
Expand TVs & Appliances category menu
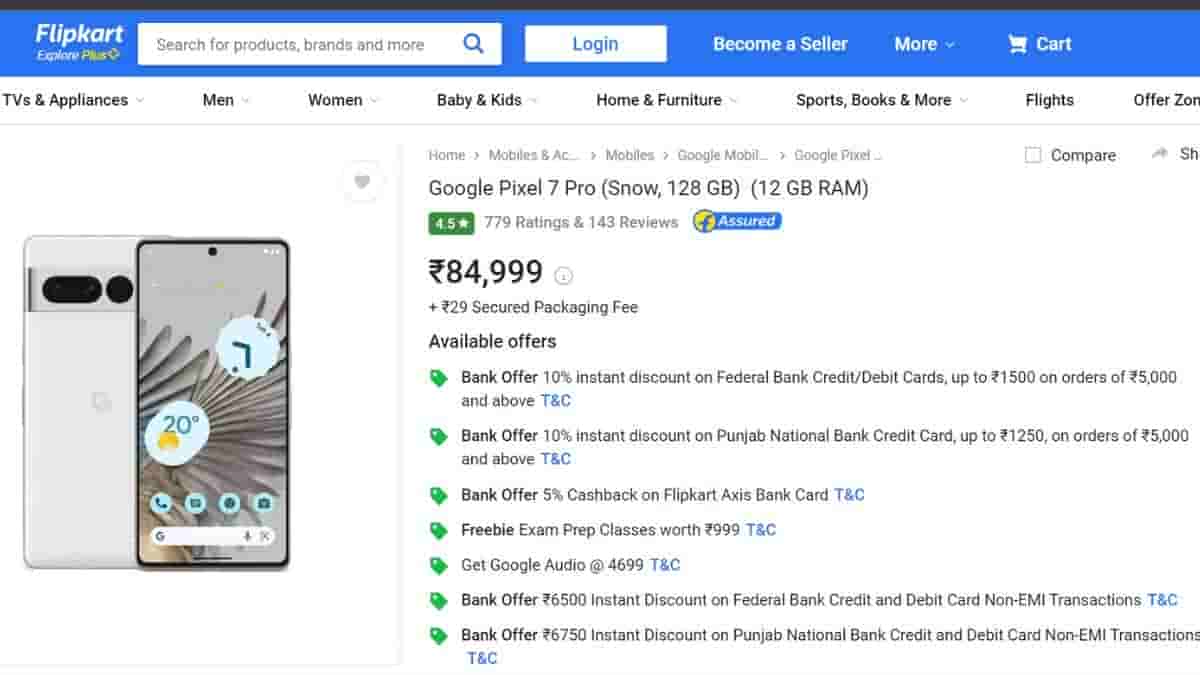72,100
